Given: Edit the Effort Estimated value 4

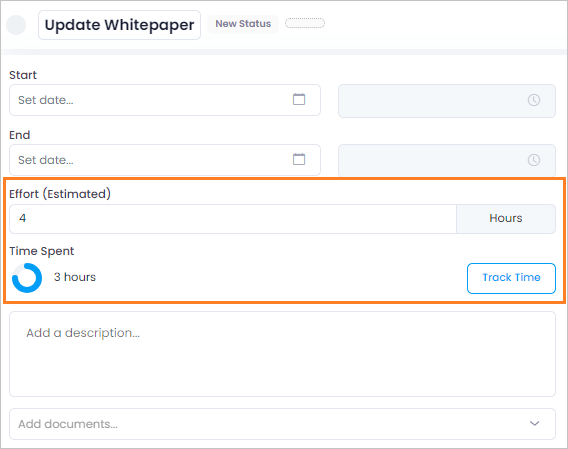Looking at the screenshot, I should pyautogui.click(x=233, y=219).
